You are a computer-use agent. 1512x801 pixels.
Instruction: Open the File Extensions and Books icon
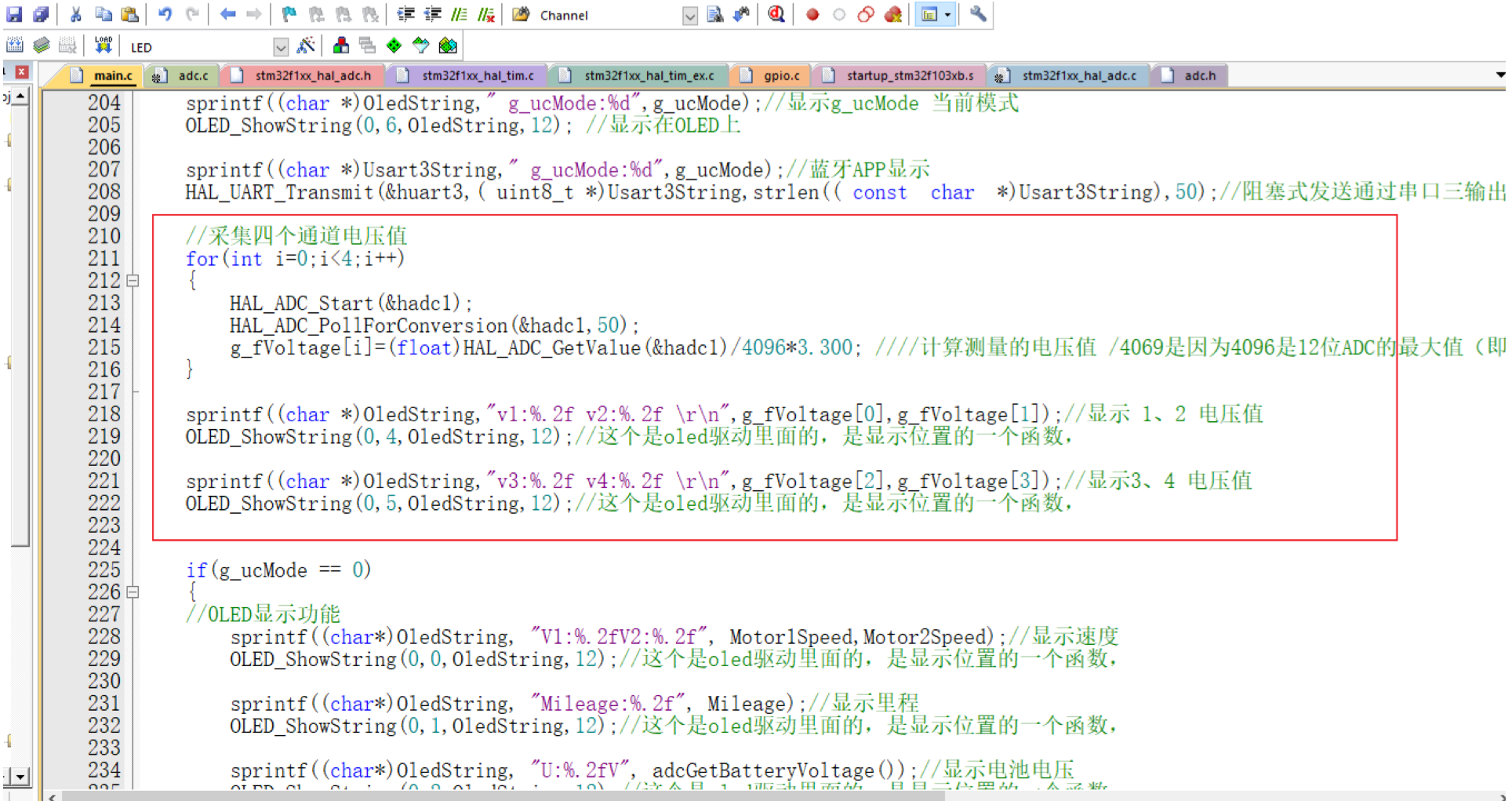point(341,46)
